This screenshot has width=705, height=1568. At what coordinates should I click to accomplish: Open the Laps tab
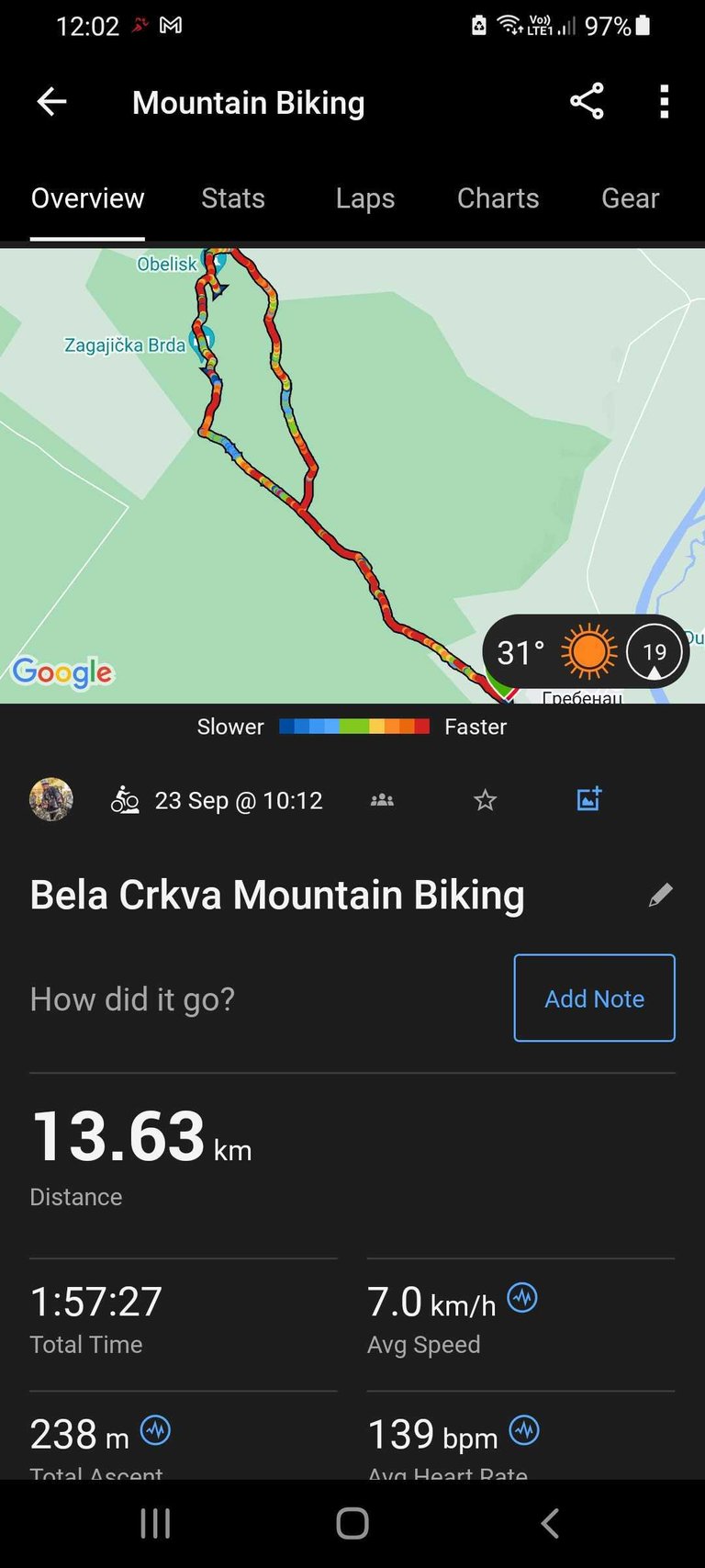point(365,198)
